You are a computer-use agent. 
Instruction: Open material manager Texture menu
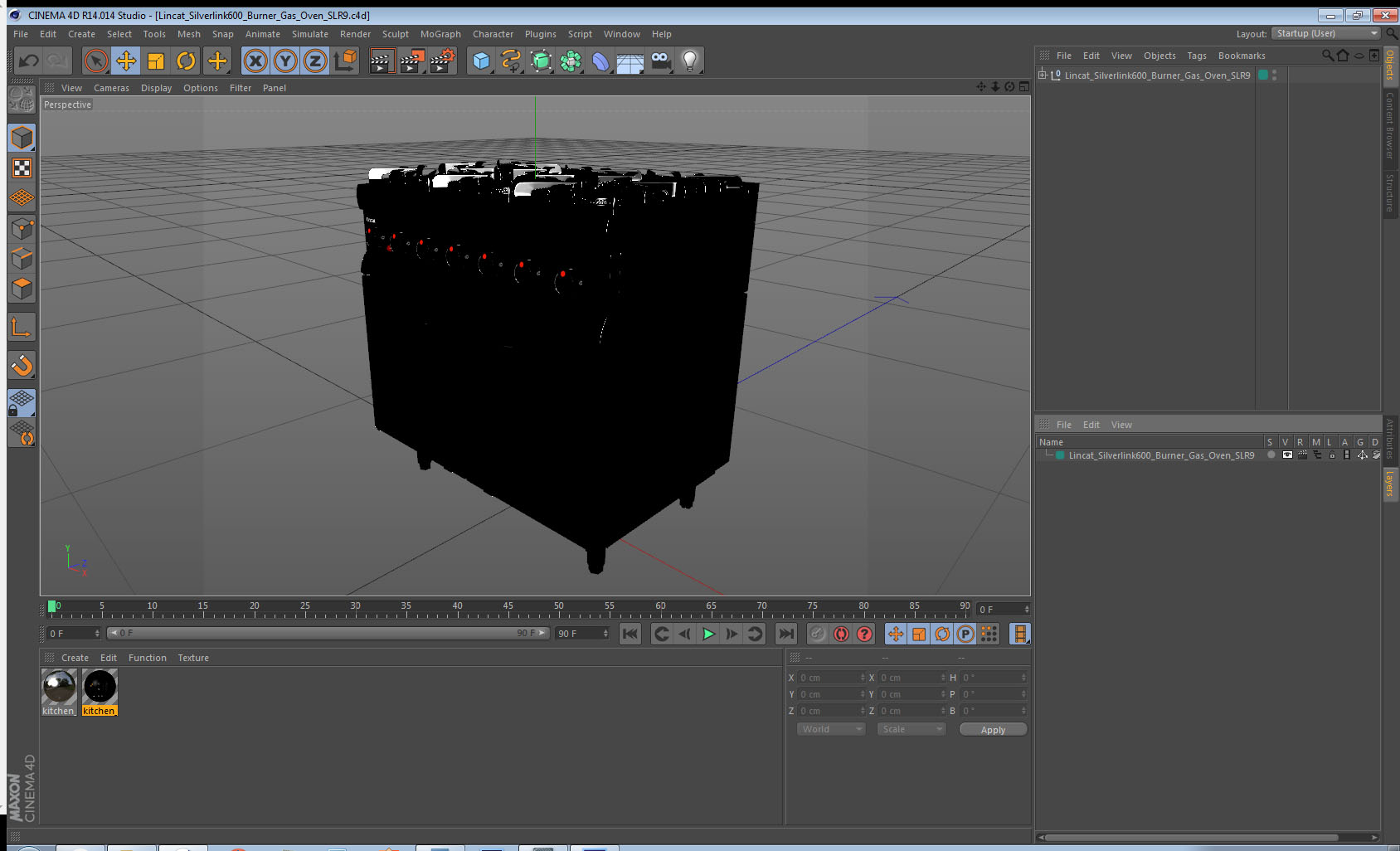193,658
